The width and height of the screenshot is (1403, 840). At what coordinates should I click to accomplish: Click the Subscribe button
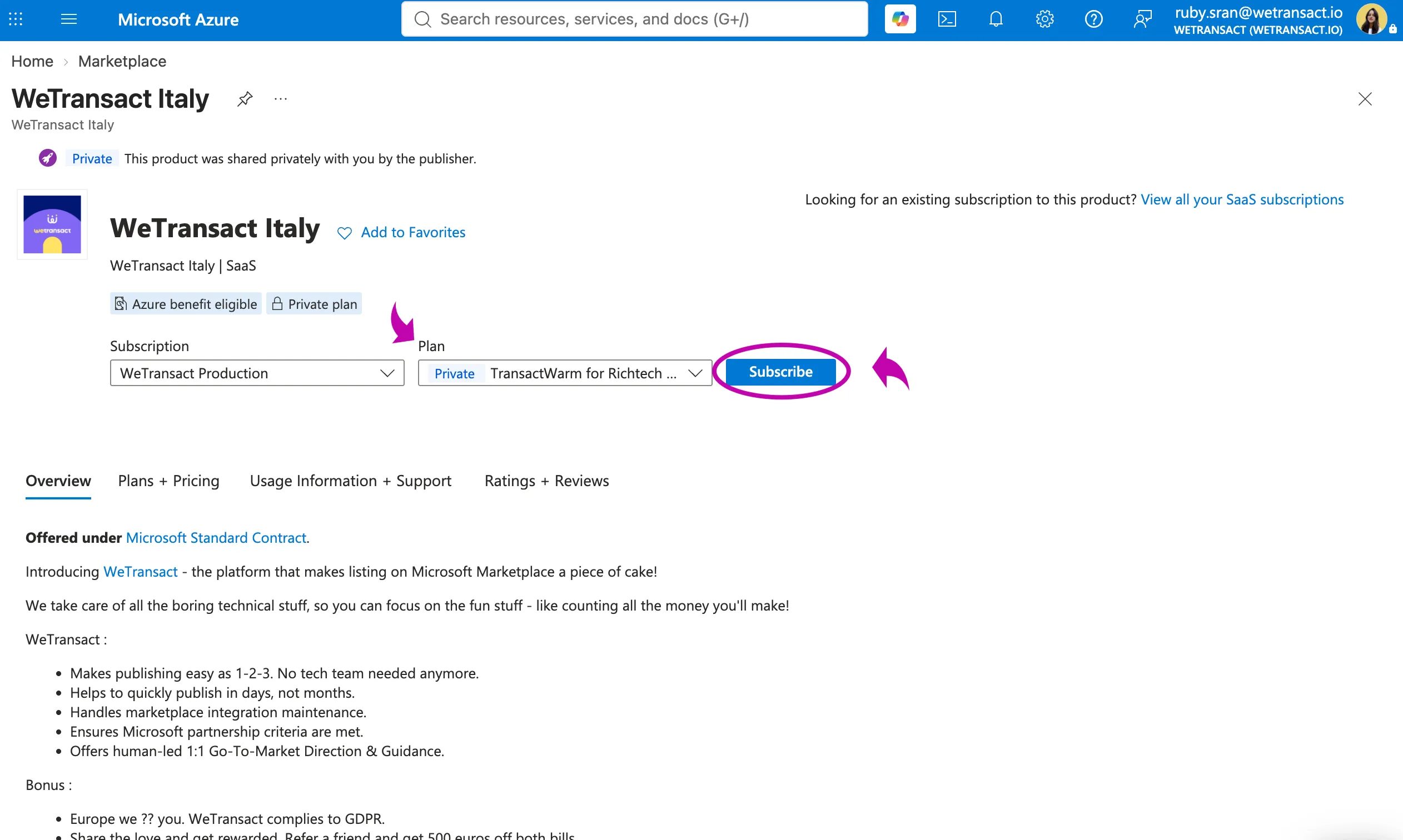(780, 372)
